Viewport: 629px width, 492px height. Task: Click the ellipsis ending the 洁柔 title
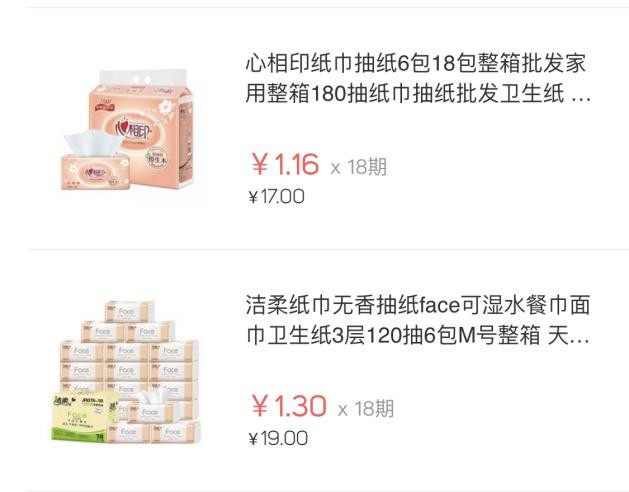click(580, 340)
